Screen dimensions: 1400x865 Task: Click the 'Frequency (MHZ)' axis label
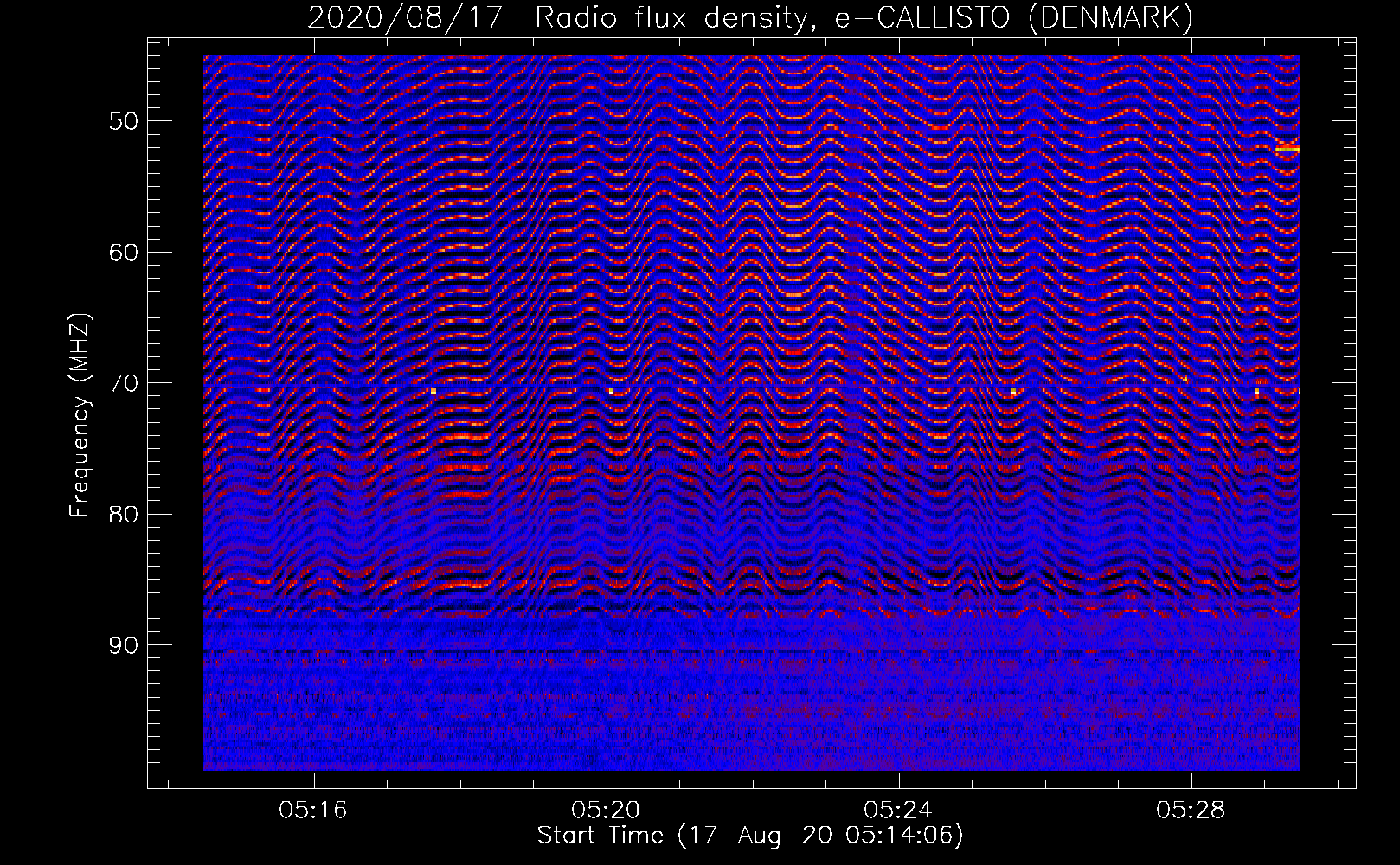click(80, 416)
